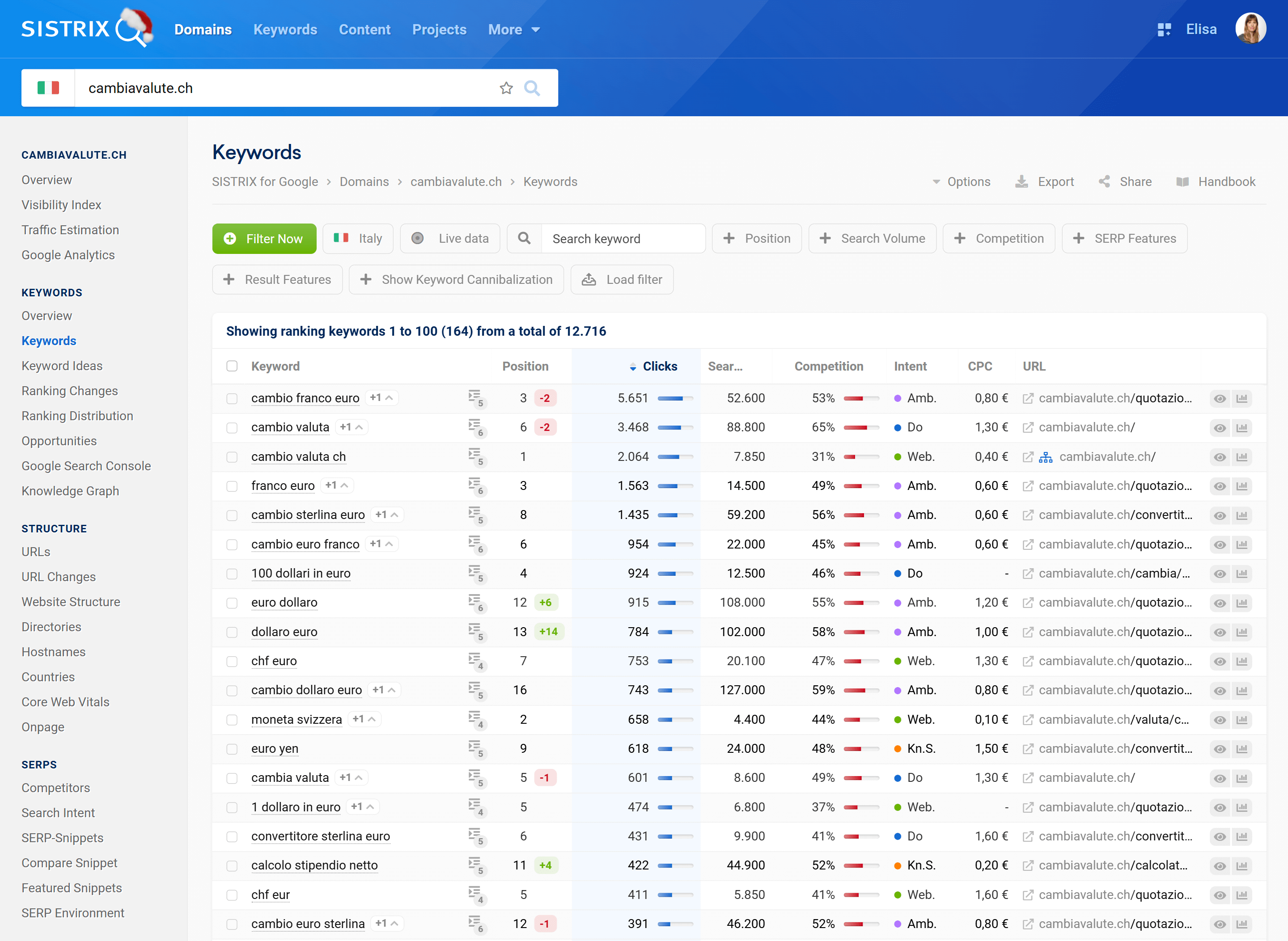Click site structure icon in cambio valuta ch row
Image resolution: width=1288 pixels, height=941 pixels.
1045,457
